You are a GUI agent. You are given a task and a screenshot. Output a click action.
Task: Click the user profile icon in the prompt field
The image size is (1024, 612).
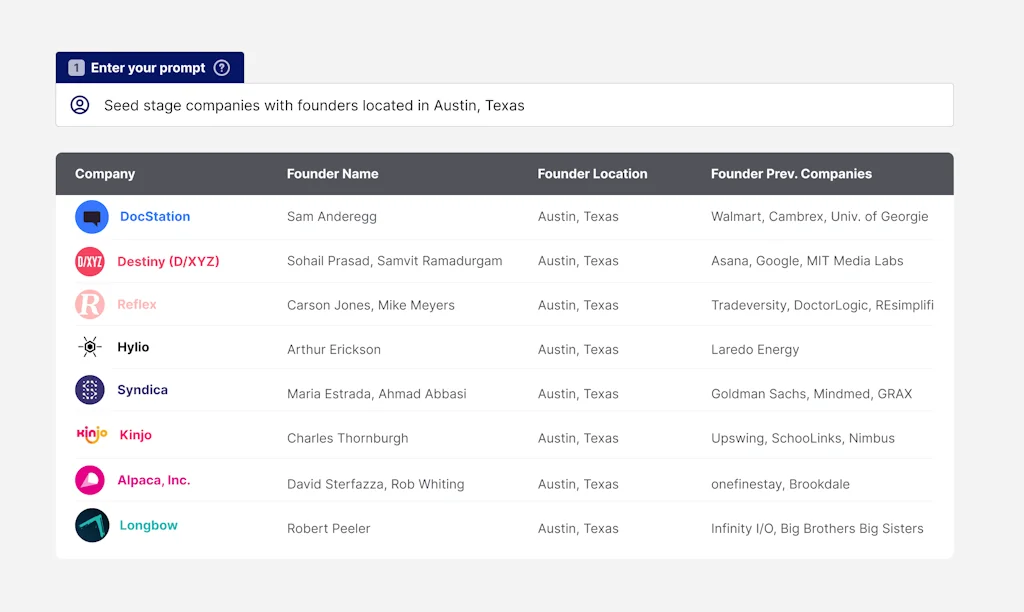(x=80, y=104)
